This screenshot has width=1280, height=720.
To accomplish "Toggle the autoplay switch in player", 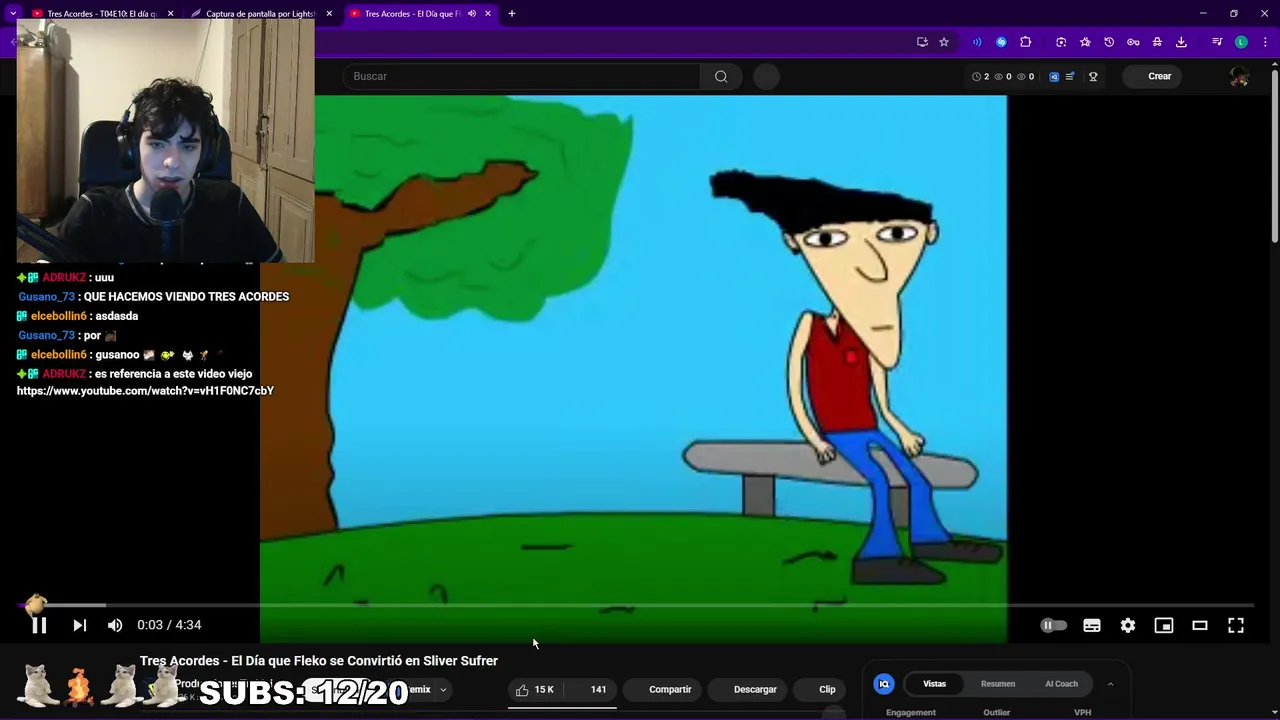I will click(x=1054, y=625).
